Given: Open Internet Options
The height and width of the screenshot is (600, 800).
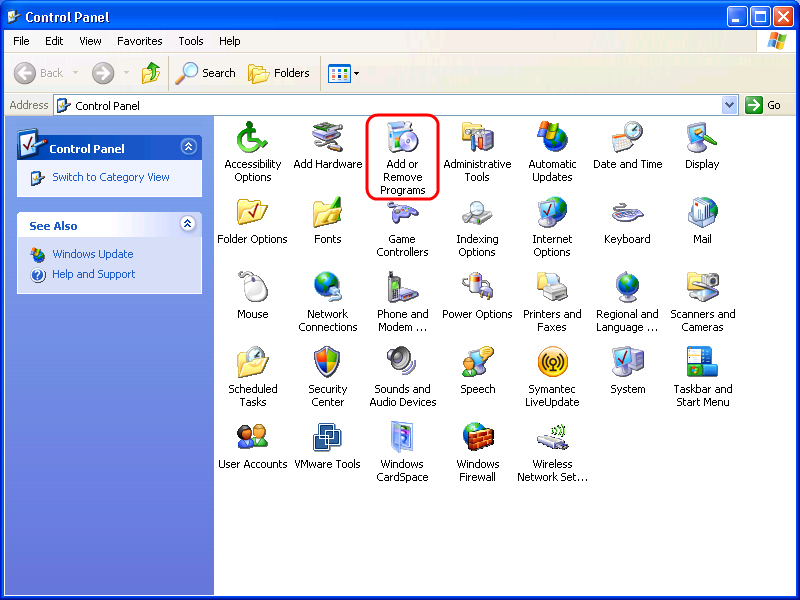Looking at the screenshot, I should point(552,227).
